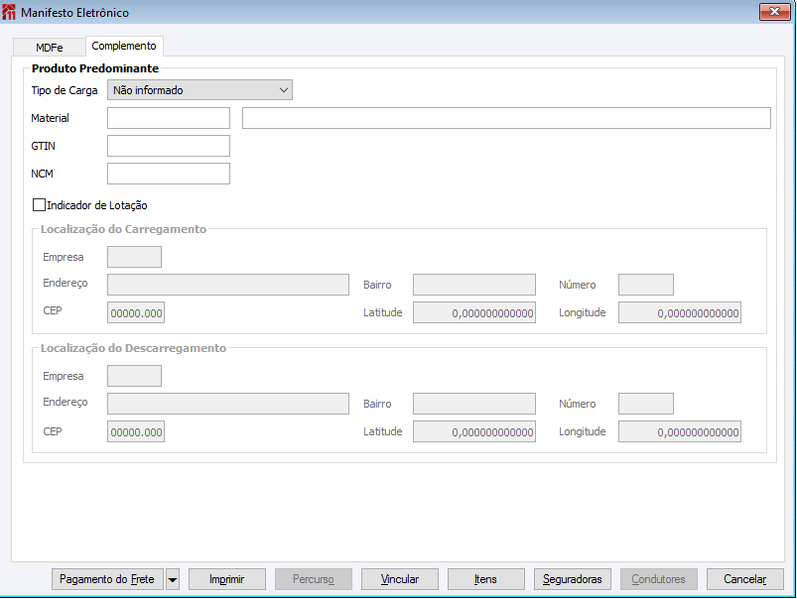The image size is (797, 599).
Task: Click the Pagamento do Frete button
Action: point(107,579)
